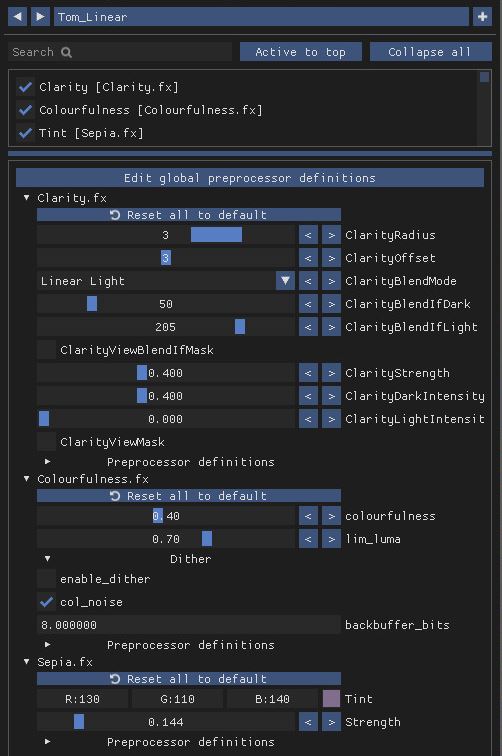502x756 pixels.
Task: Click the ClarityBlendIfDark slider handle
Action: click(x=92, y=304)
